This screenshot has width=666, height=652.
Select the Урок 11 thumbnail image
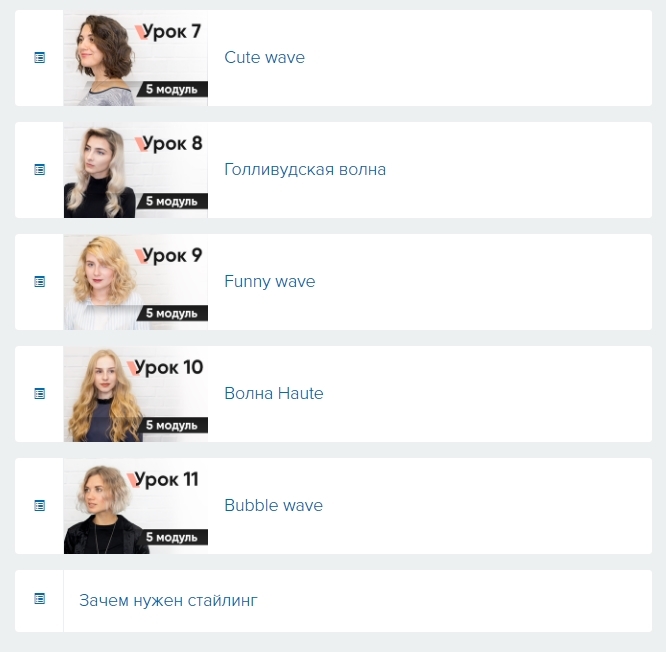136,506
